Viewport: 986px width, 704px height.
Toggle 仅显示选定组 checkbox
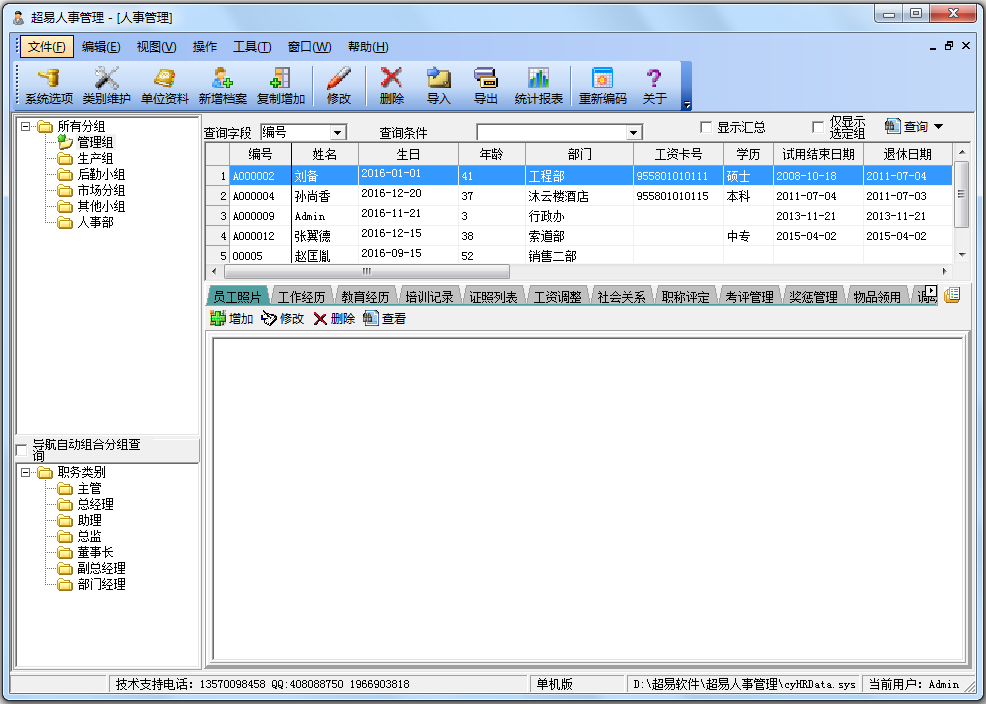pos(818,127)
